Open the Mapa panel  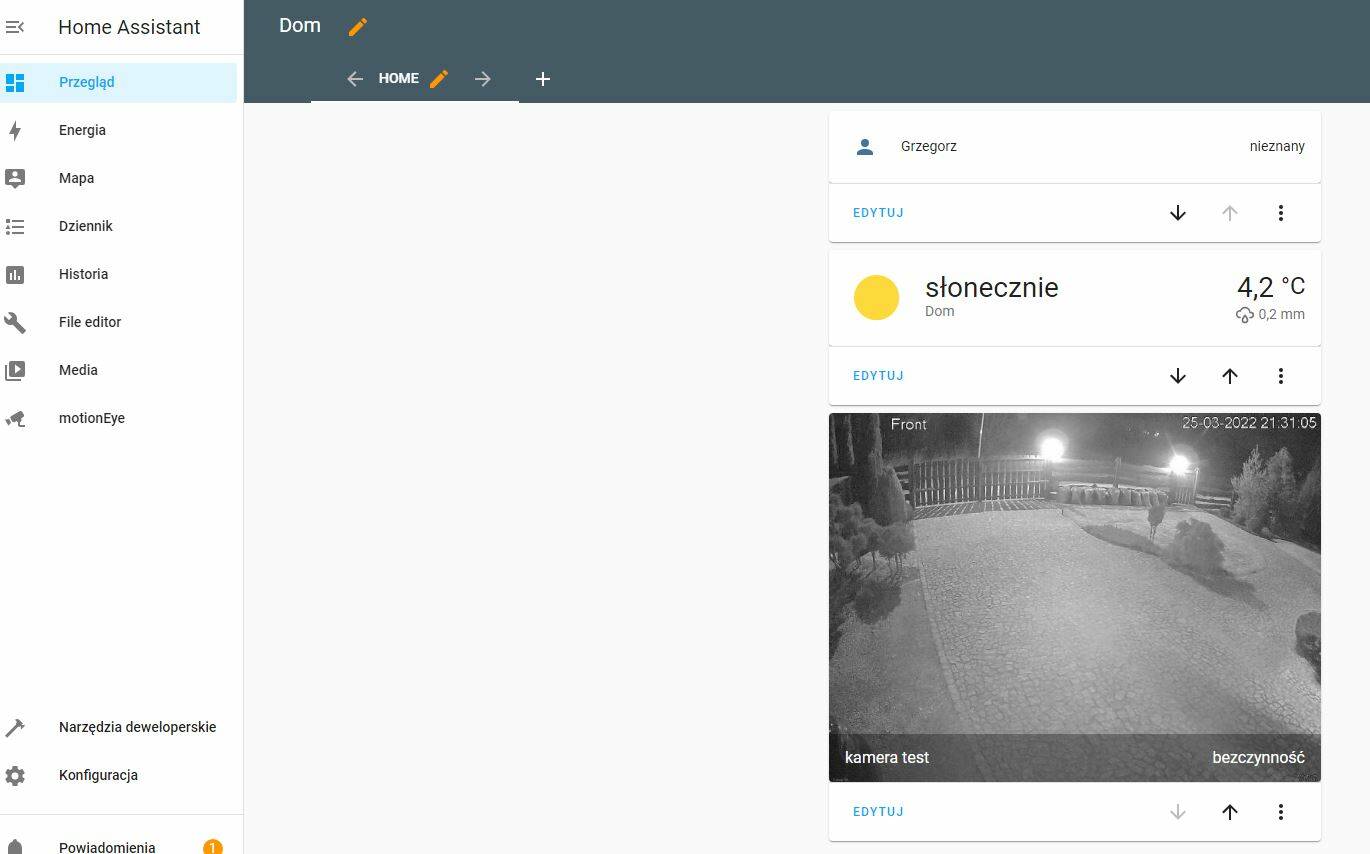[x=118, y=178]
